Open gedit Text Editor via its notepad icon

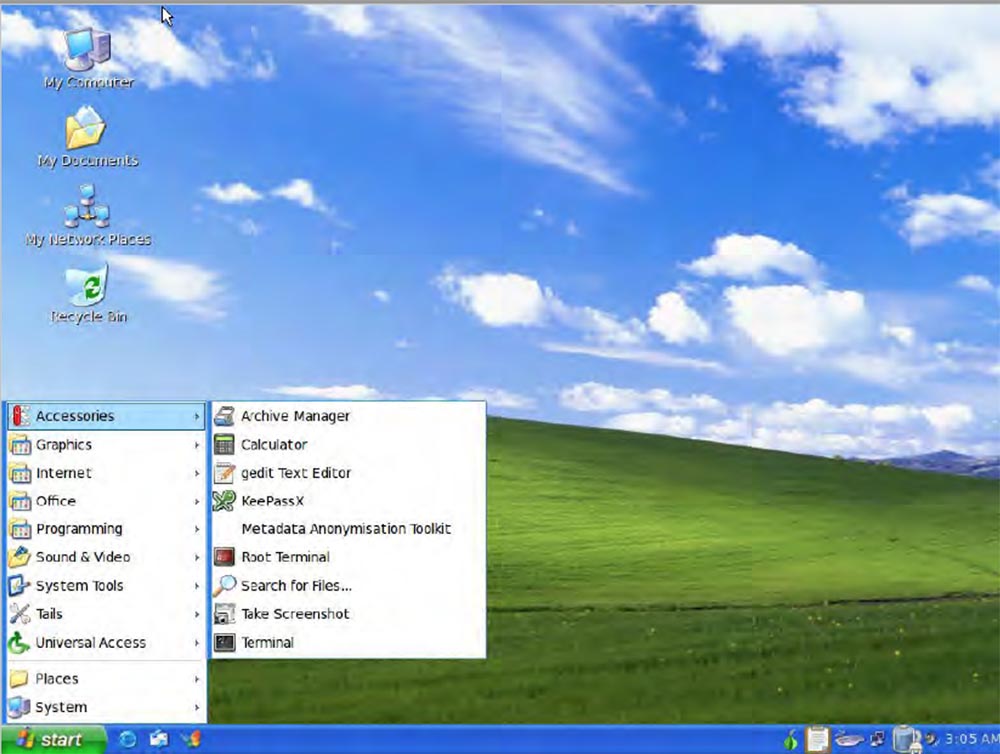point(224,473)
